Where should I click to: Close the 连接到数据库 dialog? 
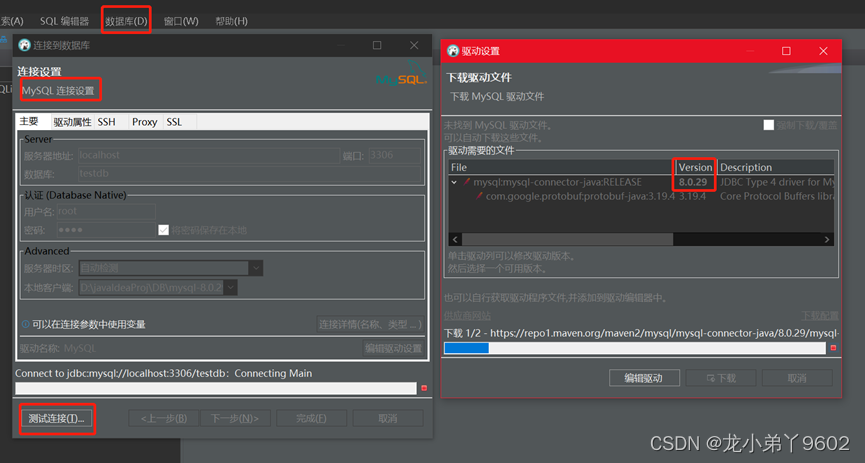pyautogui.click(x=414, y=45)
